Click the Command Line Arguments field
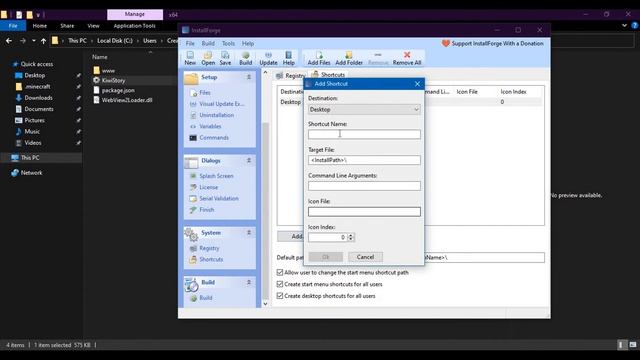 click(x=364, y=186)
